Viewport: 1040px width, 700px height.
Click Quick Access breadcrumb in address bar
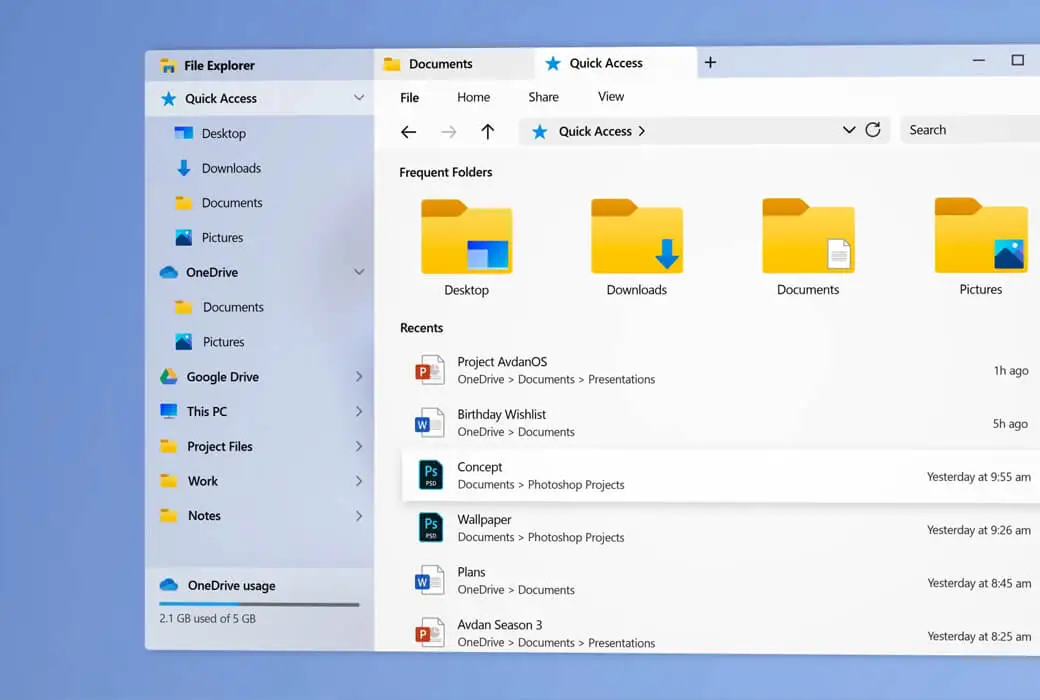pos(595,131)
